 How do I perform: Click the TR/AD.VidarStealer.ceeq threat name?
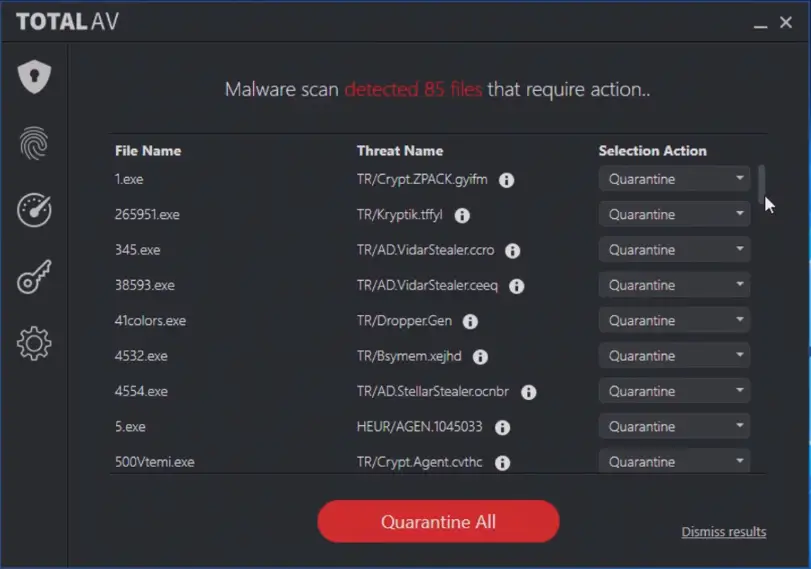427,286
